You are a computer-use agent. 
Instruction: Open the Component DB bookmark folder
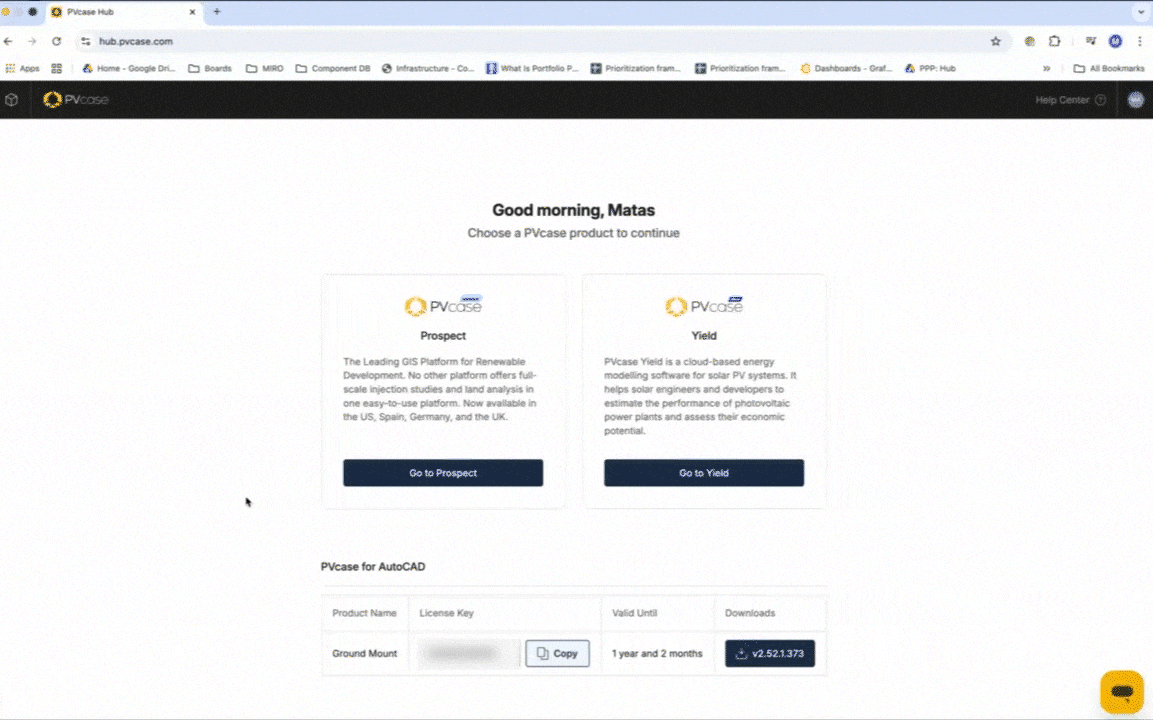333,68
